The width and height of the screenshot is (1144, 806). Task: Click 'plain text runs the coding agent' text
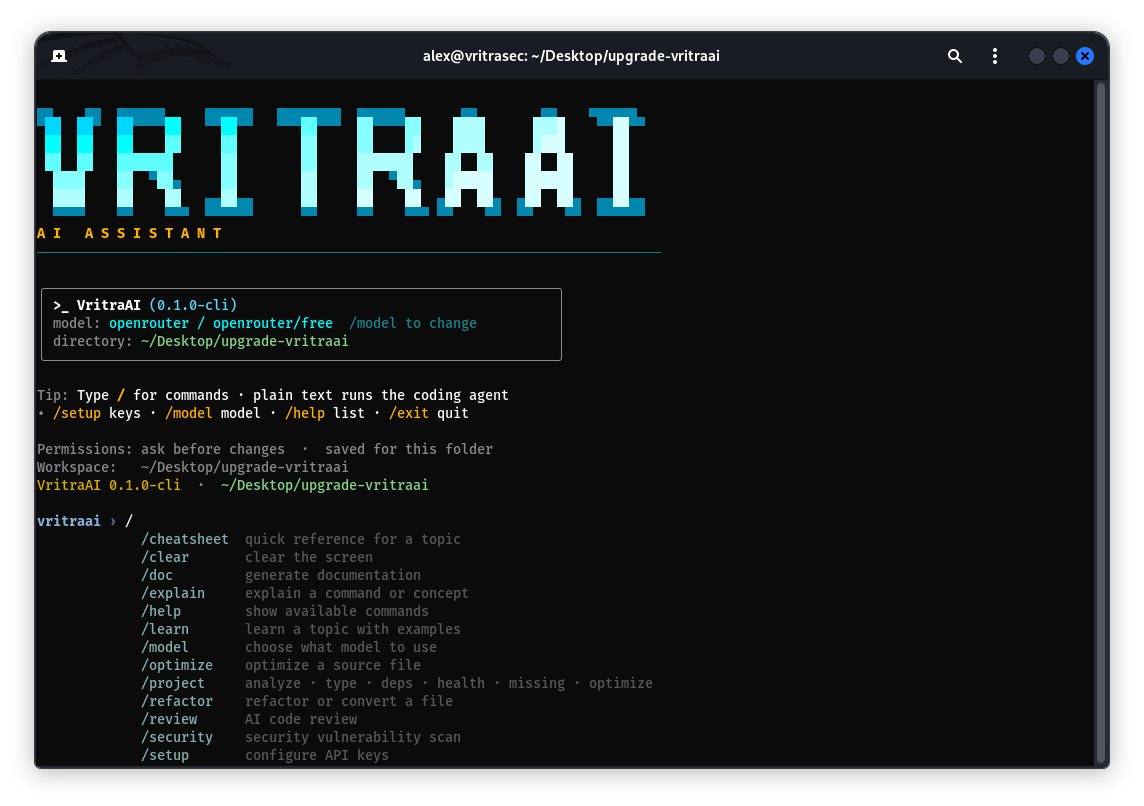coord(381,395)
